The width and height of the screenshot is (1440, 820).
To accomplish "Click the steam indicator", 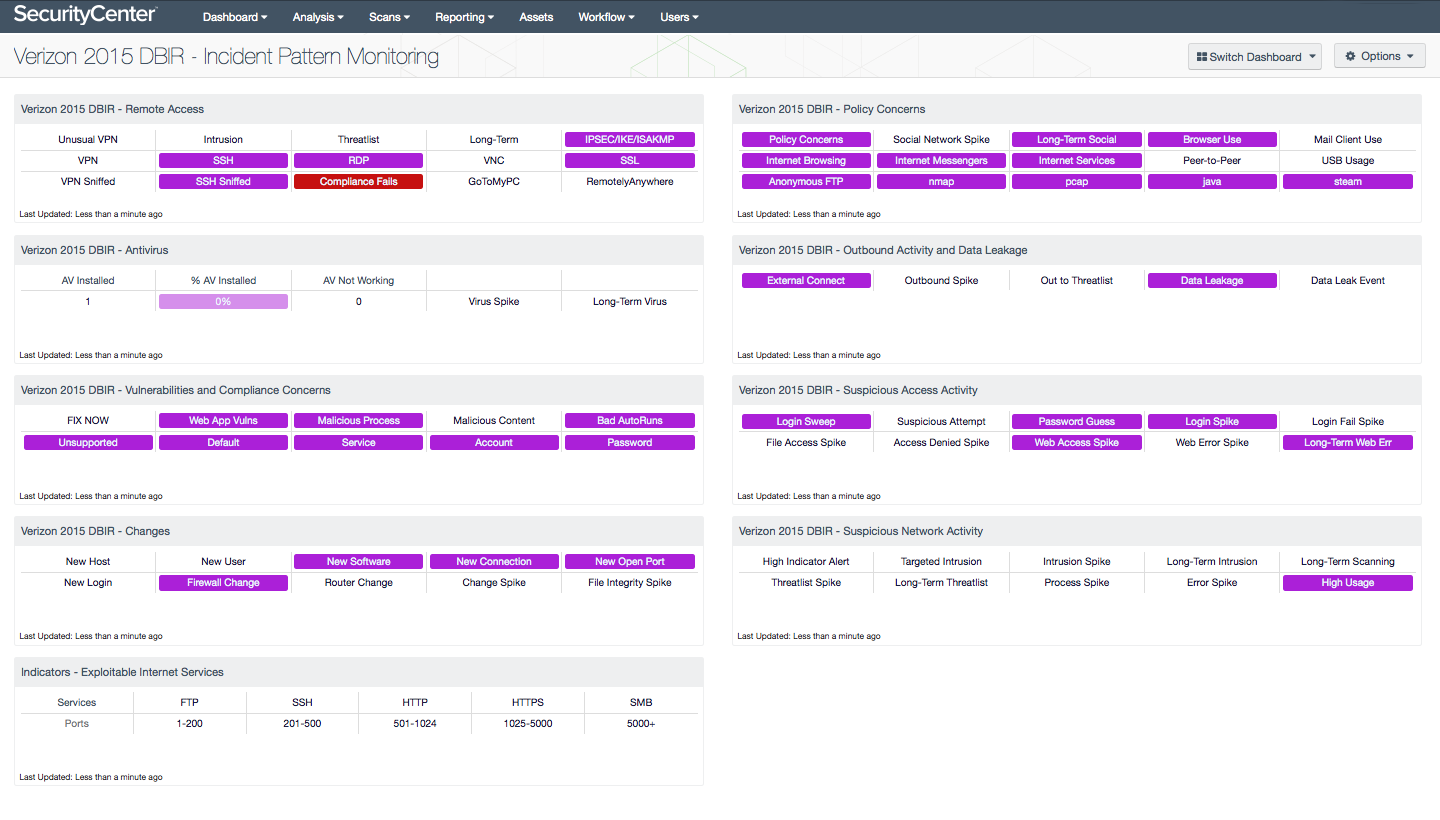I will [x=1348, y=182].
